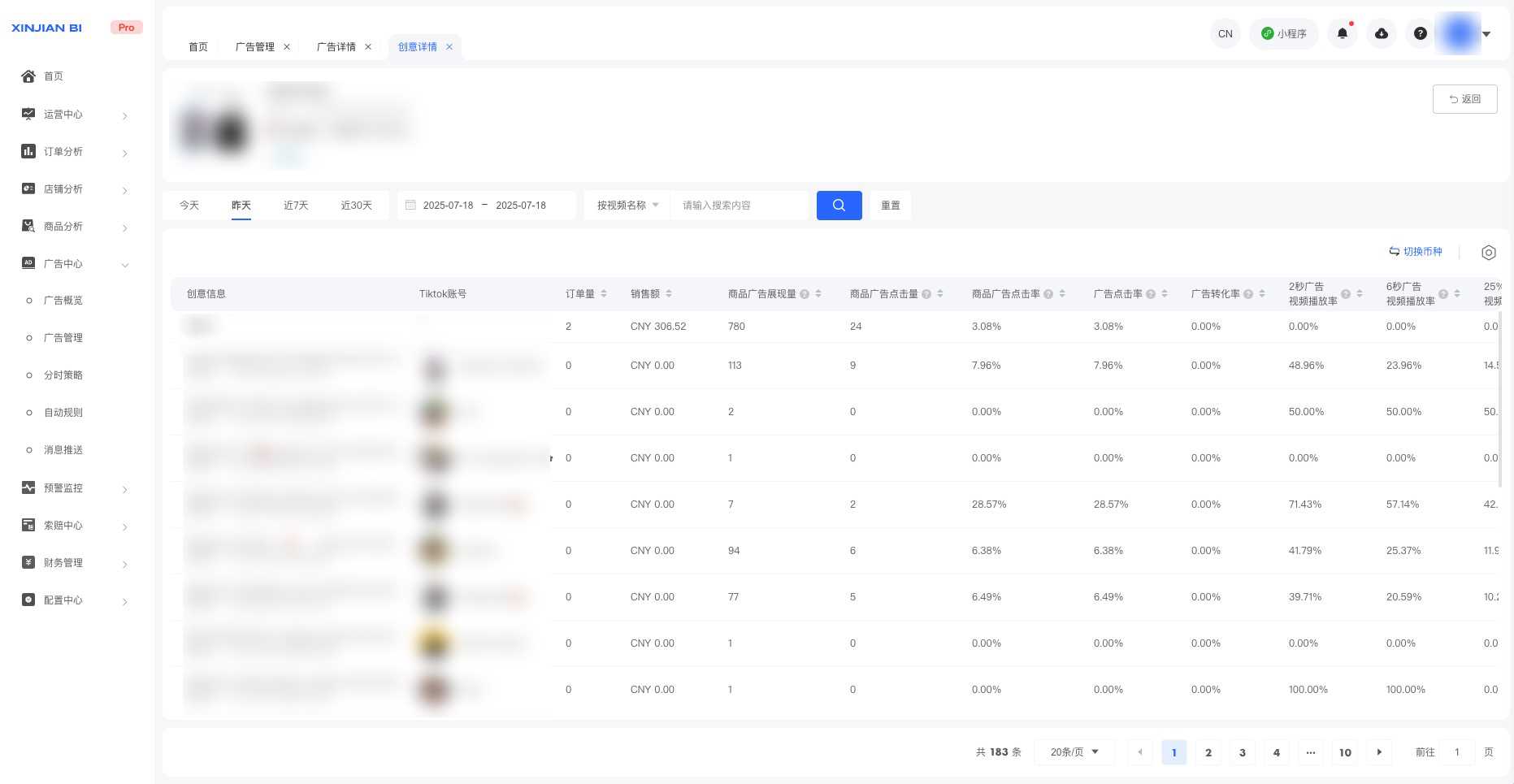Switch to the 广告详情 tab
The height and width of the screenshot is (784, 1514).
click(x=336, y=46)
